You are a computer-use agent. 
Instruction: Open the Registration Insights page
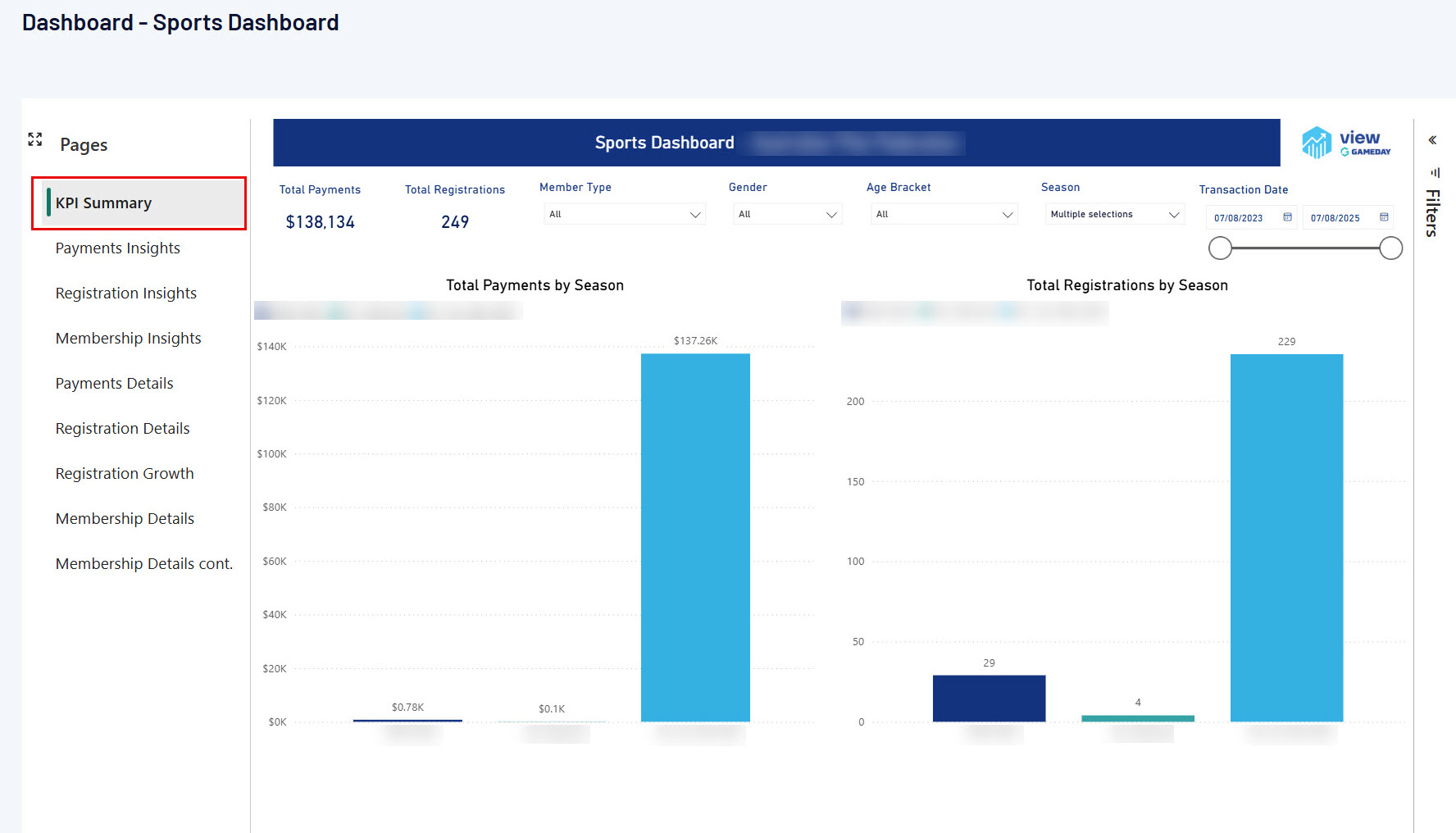coord(126,294)
